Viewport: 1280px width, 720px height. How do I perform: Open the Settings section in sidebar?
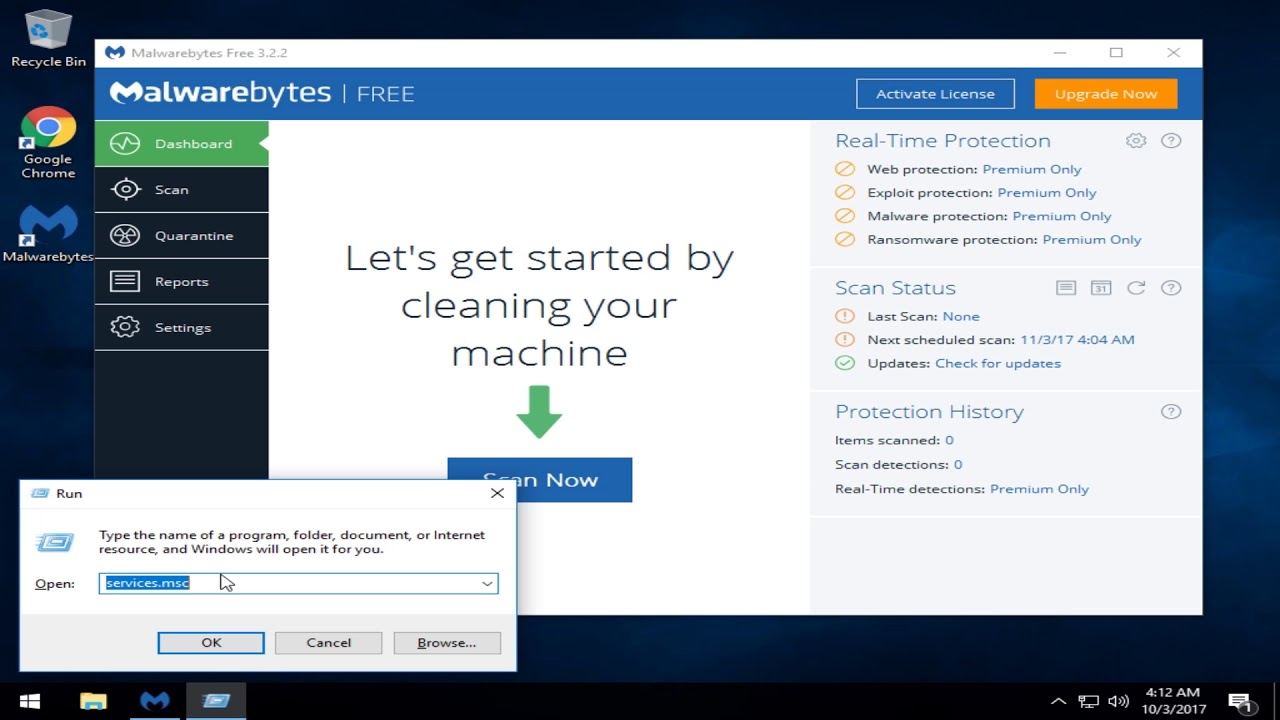[181, 327]
